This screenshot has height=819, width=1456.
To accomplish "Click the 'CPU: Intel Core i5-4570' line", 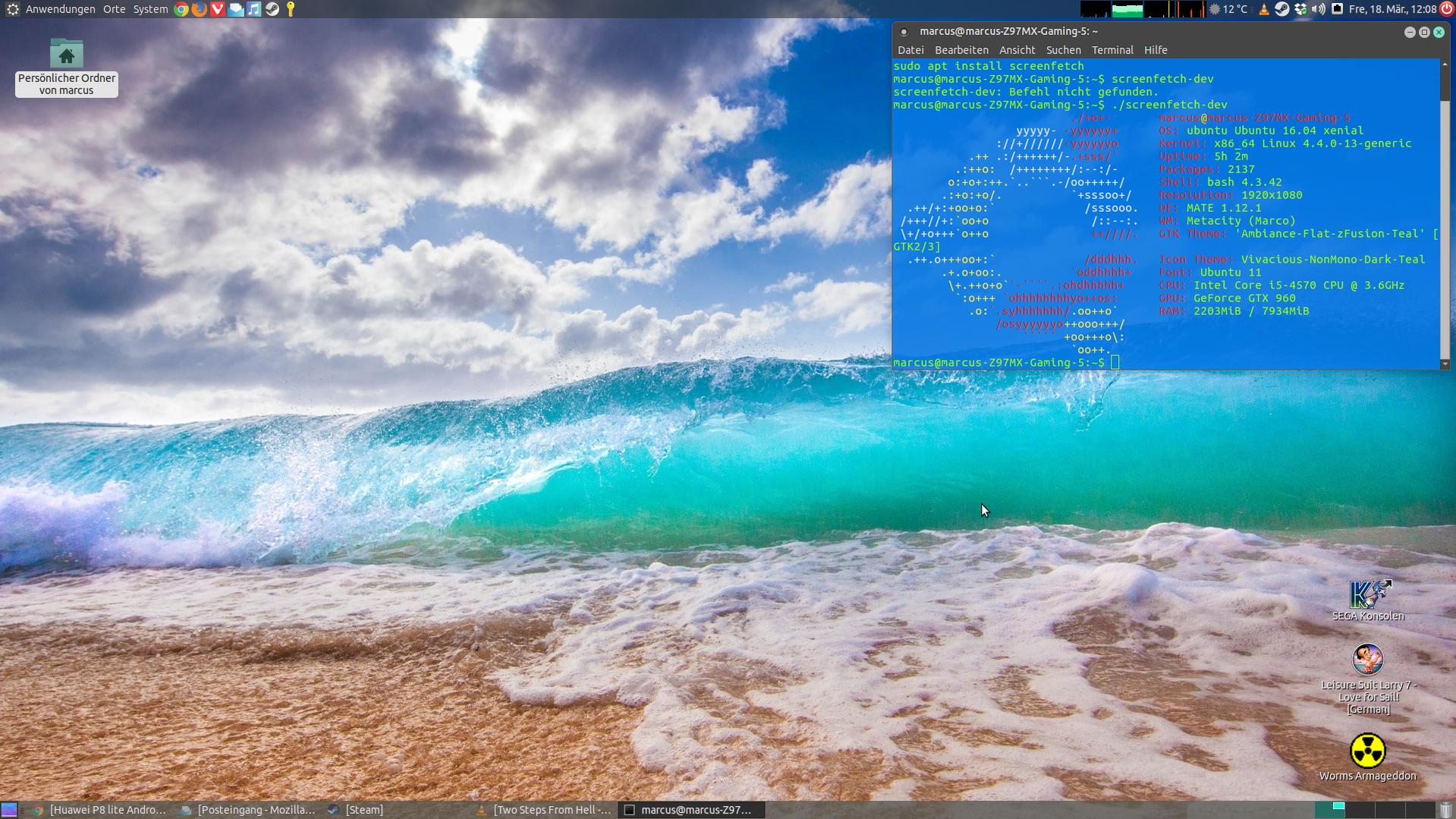I will click(1281, 285).
